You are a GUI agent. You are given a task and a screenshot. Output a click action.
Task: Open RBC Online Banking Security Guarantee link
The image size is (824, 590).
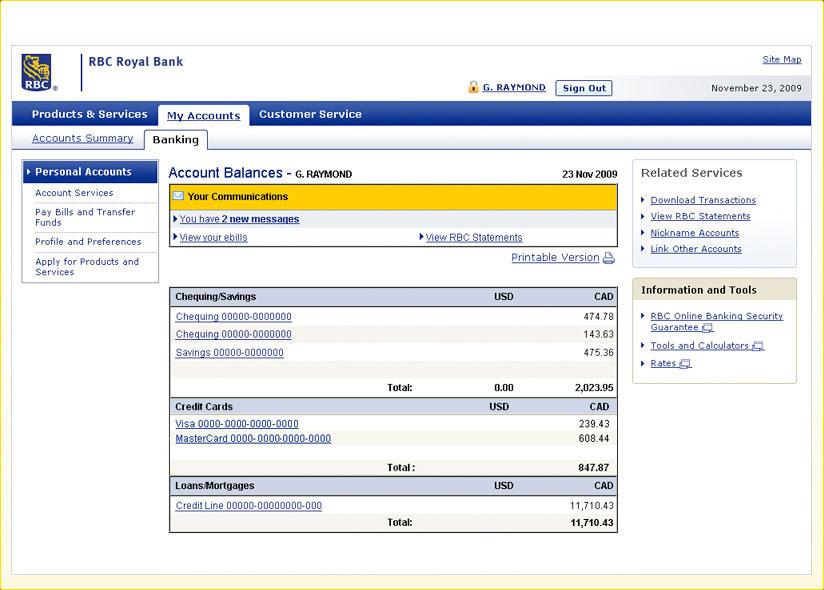(x=716, y=322)
